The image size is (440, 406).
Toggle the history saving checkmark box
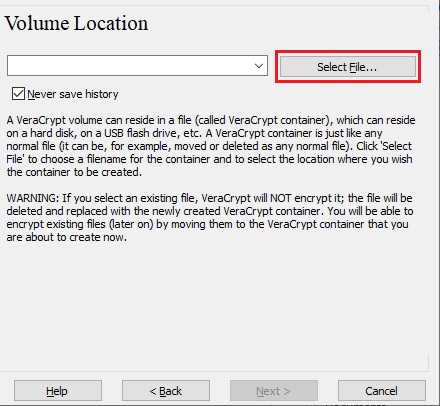point(18,94)
